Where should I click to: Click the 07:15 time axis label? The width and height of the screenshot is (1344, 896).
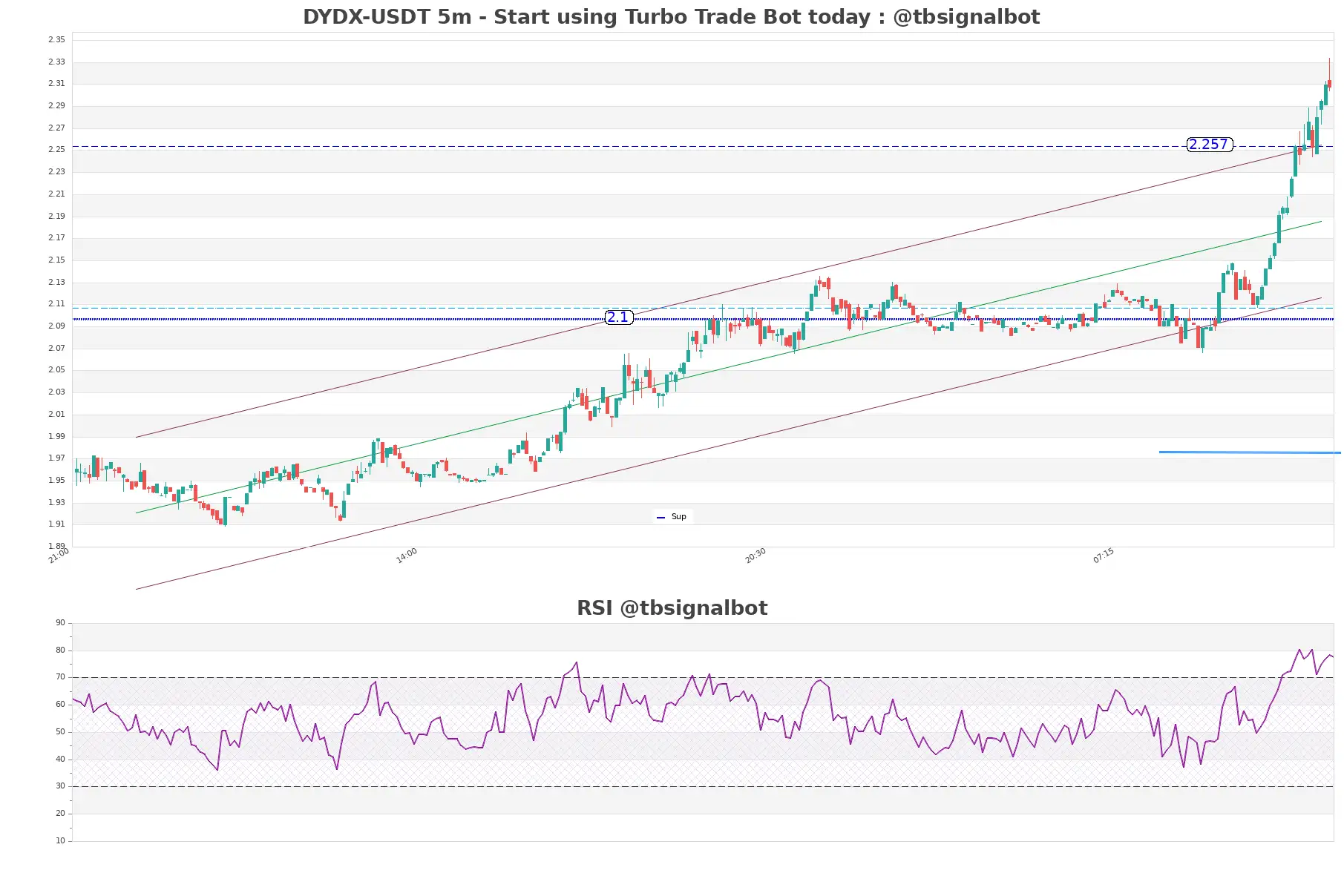[1103, 556]
